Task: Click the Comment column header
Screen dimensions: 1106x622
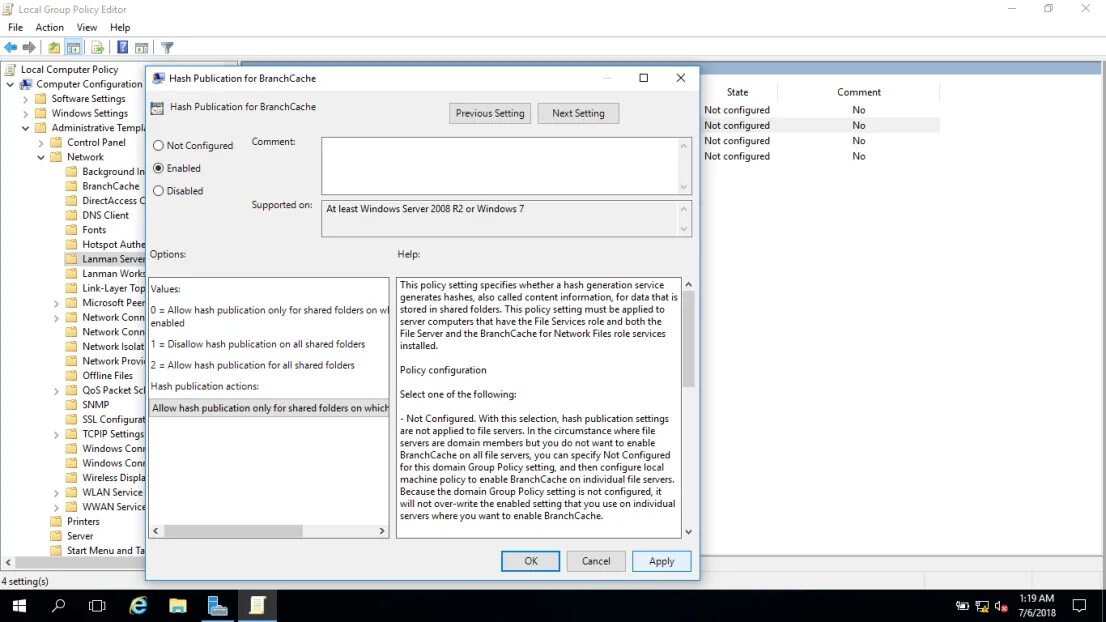Action: point(858,92)
